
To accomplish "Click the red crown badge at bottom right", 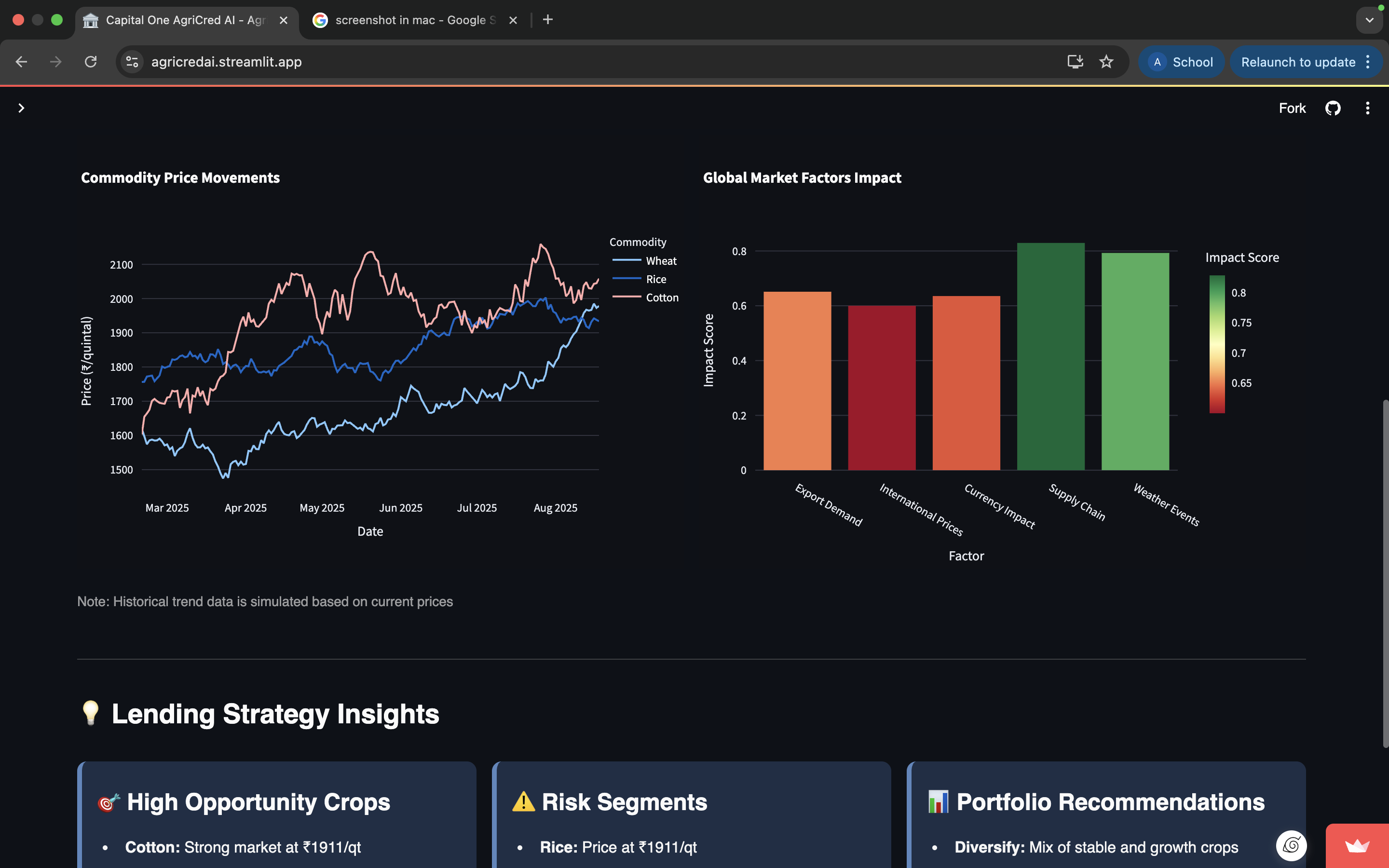I will pyautogui.click(x=1357, y=846).
